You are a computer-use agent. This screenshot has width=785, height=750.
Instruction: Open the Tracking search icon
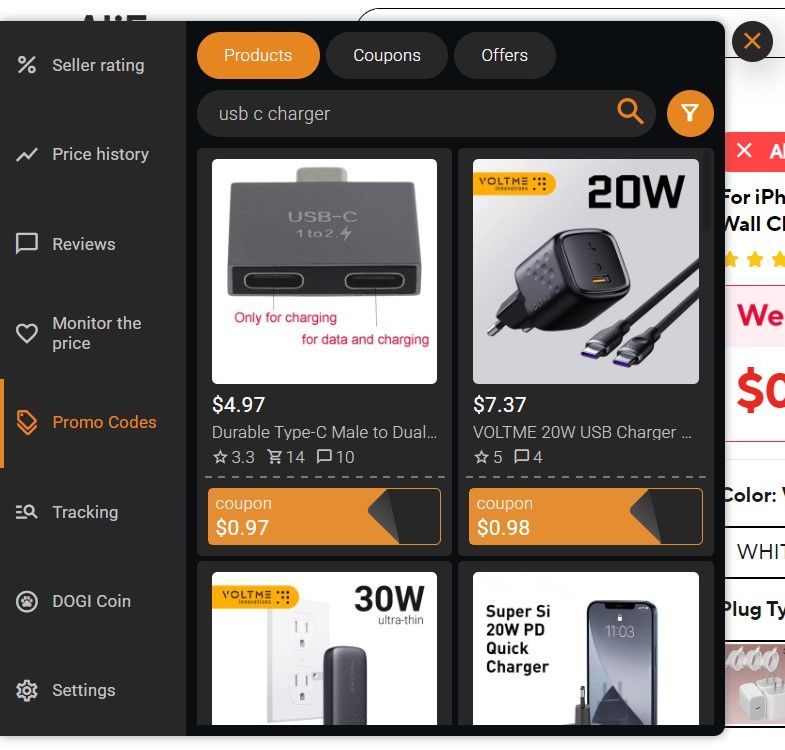(27, 512)
